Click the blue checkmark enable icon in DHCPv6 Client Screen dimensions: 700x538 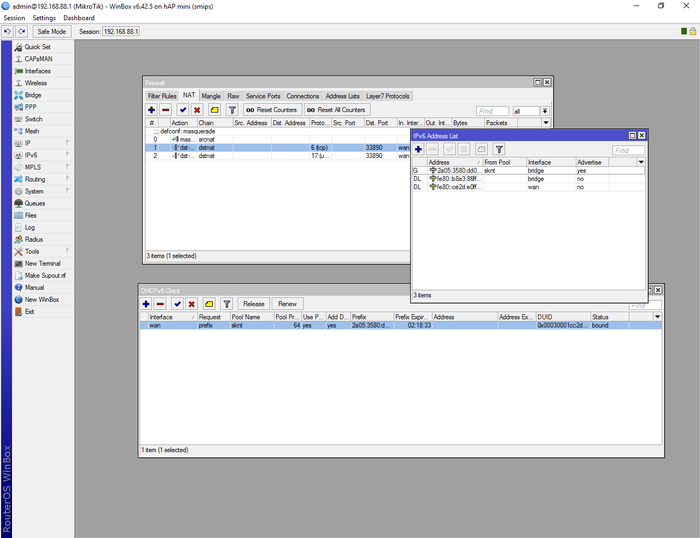(x=177, y=304)
